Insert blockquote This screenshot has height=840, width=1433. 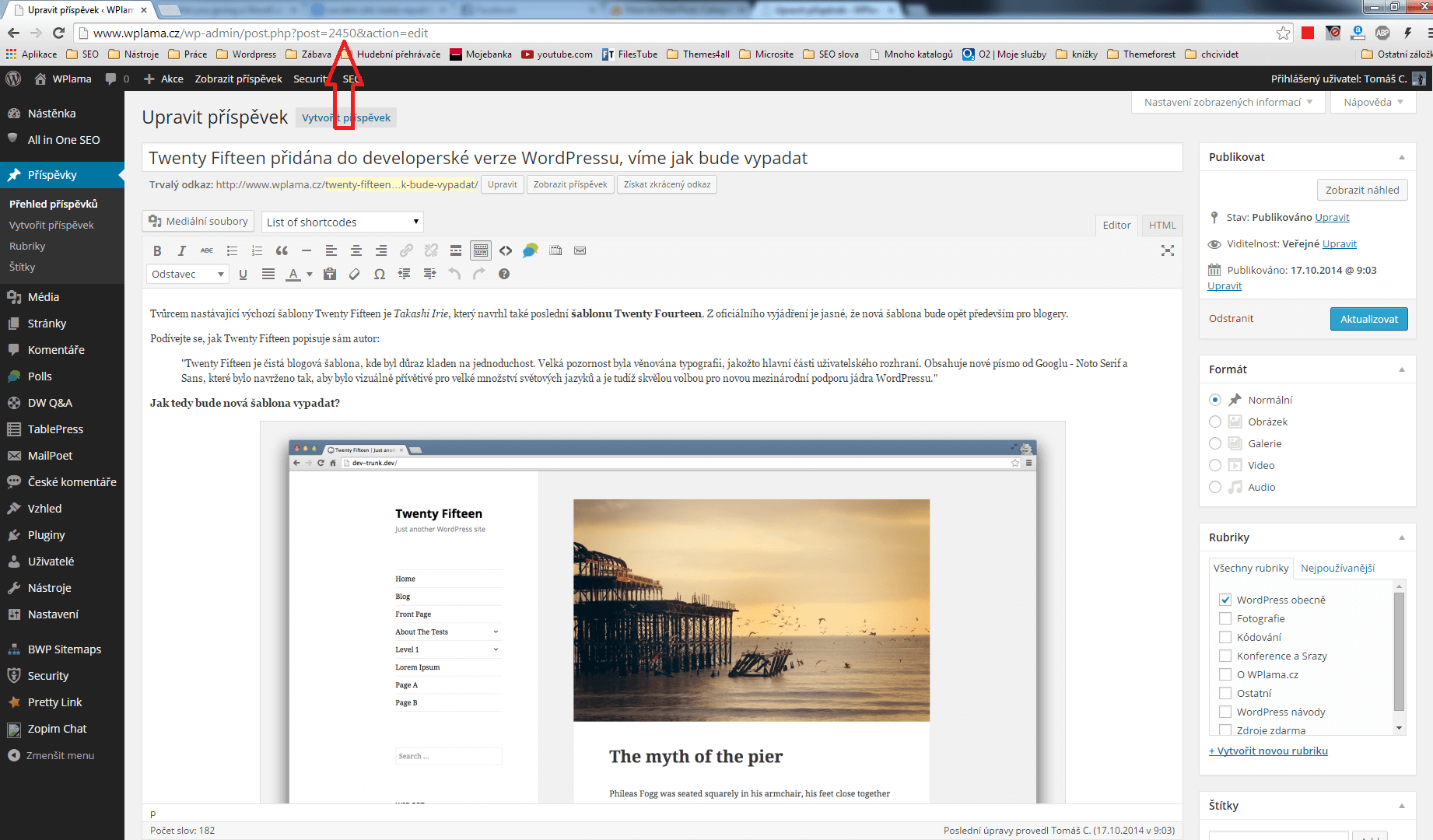pos(282,250)
